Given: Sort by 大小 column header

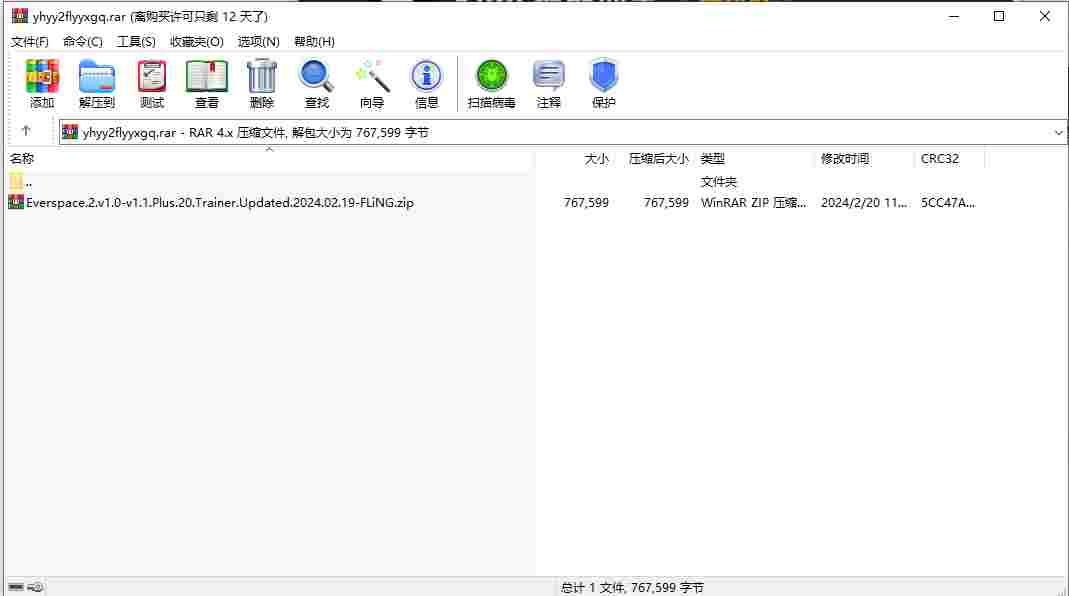Looking at the screenshot, I should pos(597,159).
